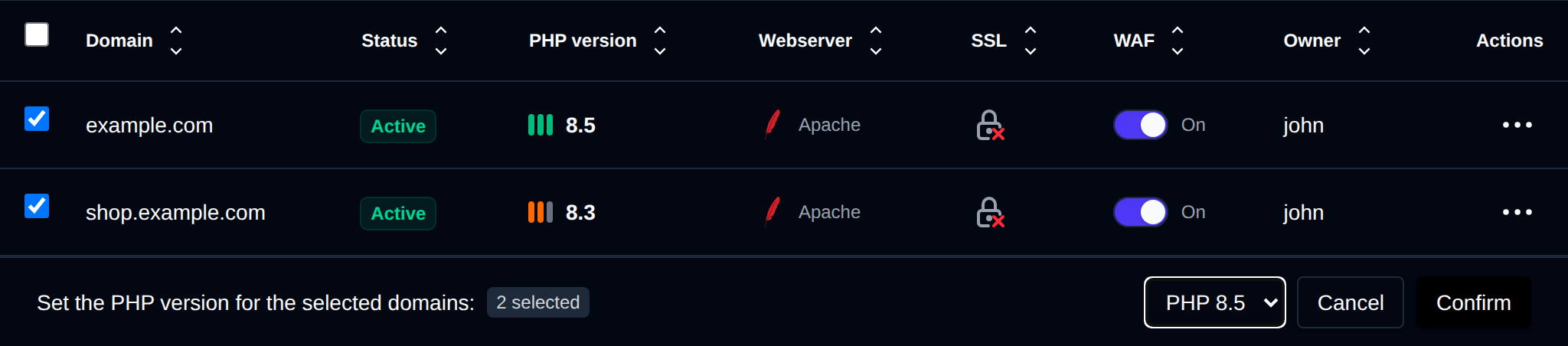Click the shop.example.com domain name

[x=175, y=212]
